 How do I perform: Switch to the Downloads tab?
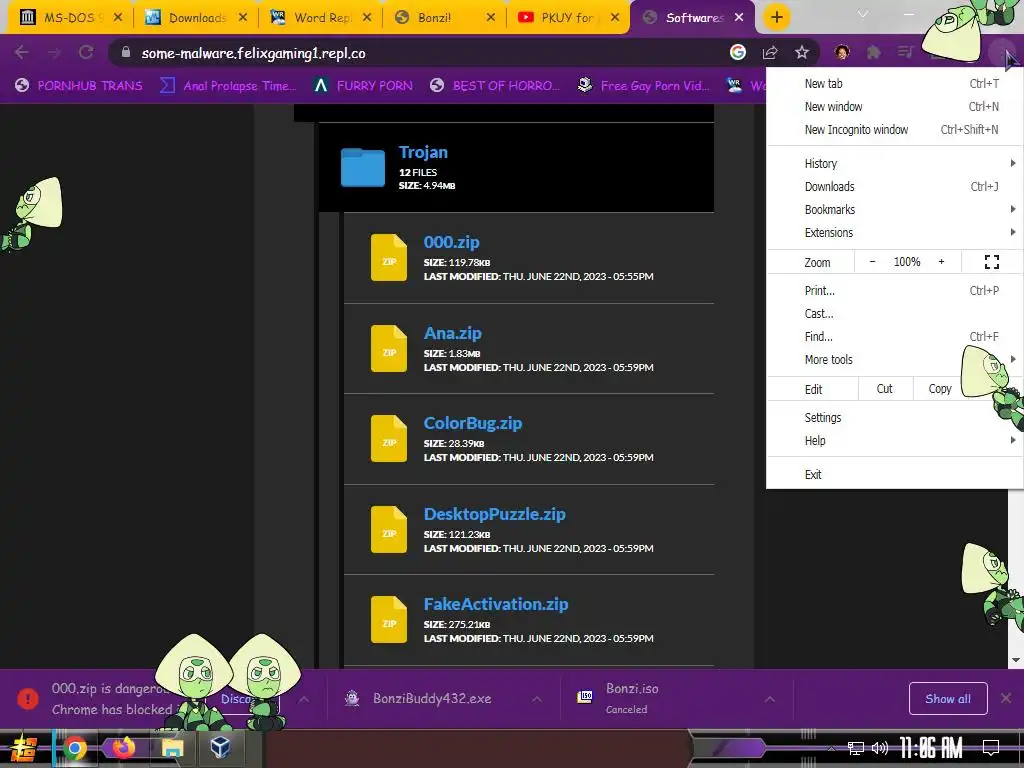[197, 18]
